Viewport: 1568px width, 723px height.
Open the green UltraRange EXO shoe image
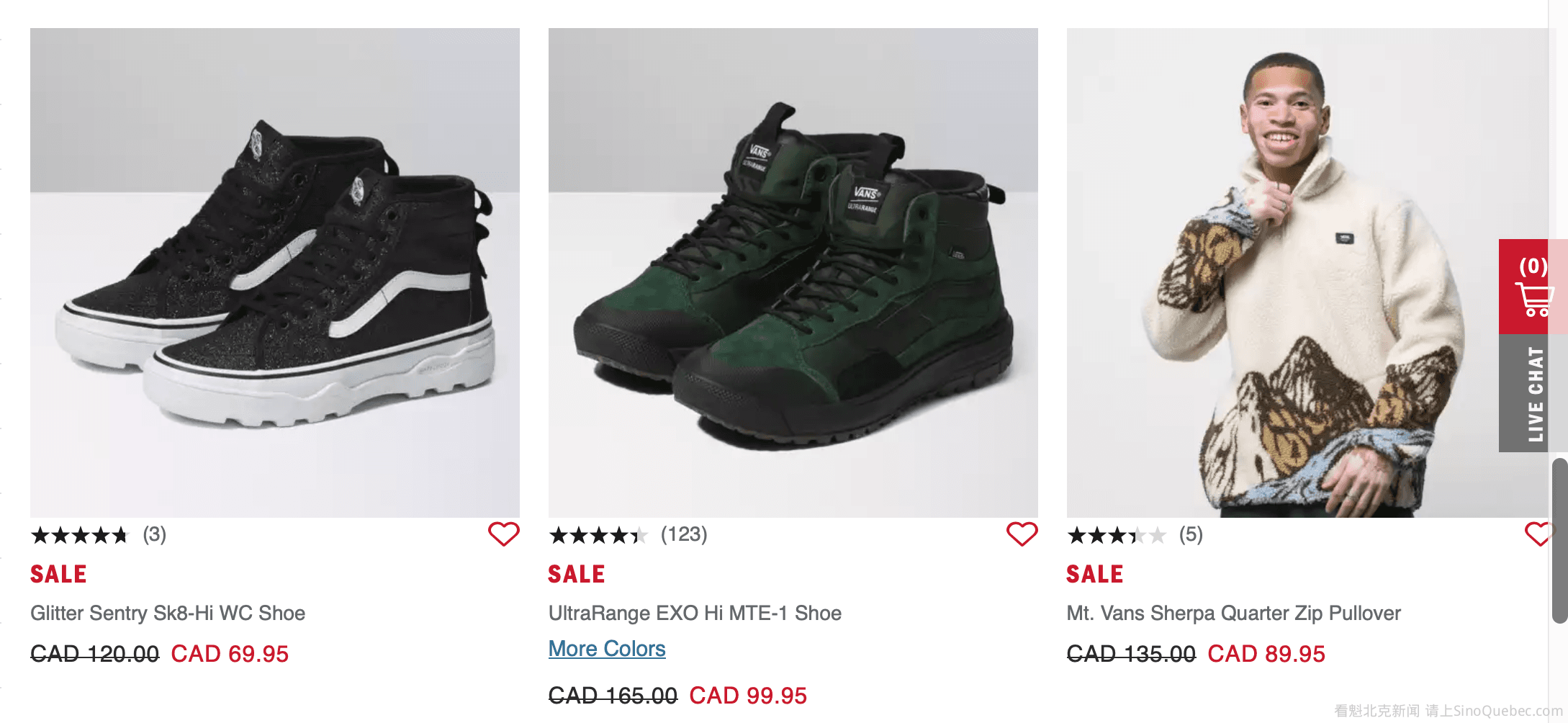[x=793, y=272]
